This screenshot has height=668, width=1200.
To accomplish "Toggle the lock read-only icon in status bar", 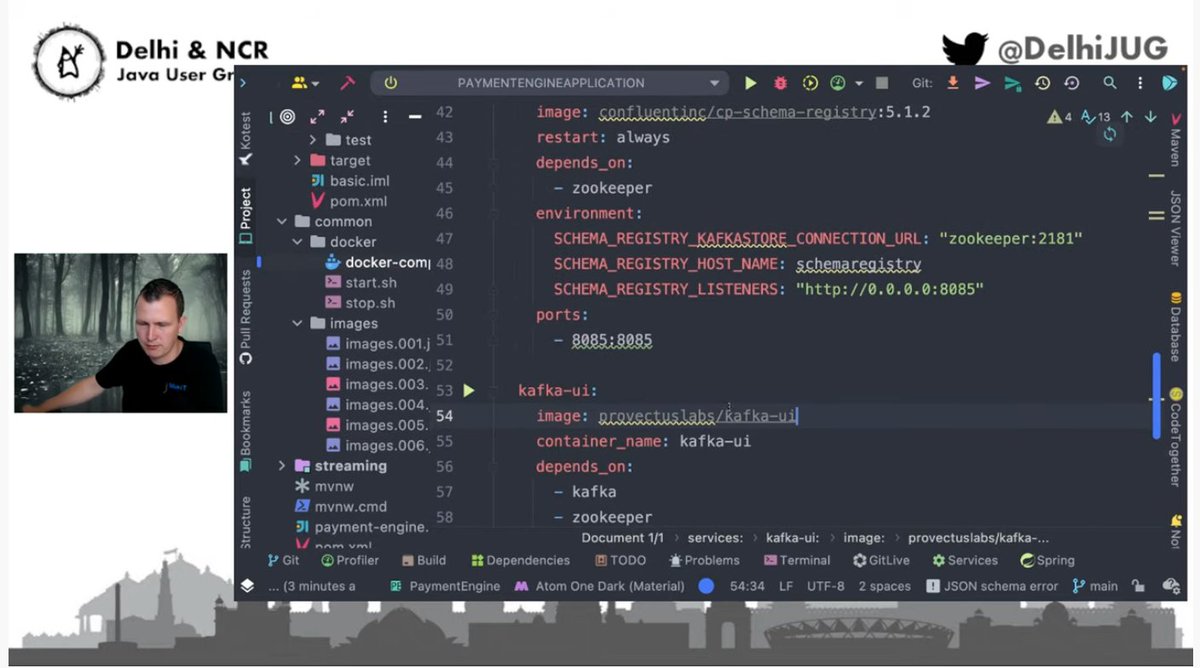I will (x=1138, y=586).
